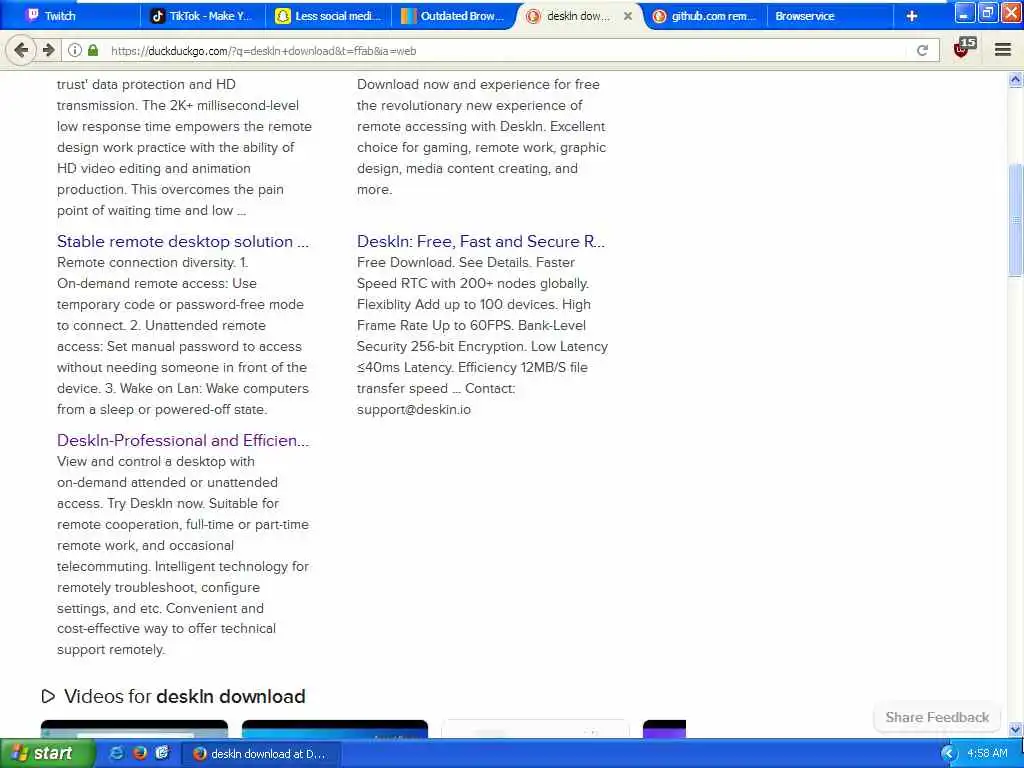1024x768 pixels.
Task: Expand hidden system tray icons arrow
Action: [x=948, y=754]
